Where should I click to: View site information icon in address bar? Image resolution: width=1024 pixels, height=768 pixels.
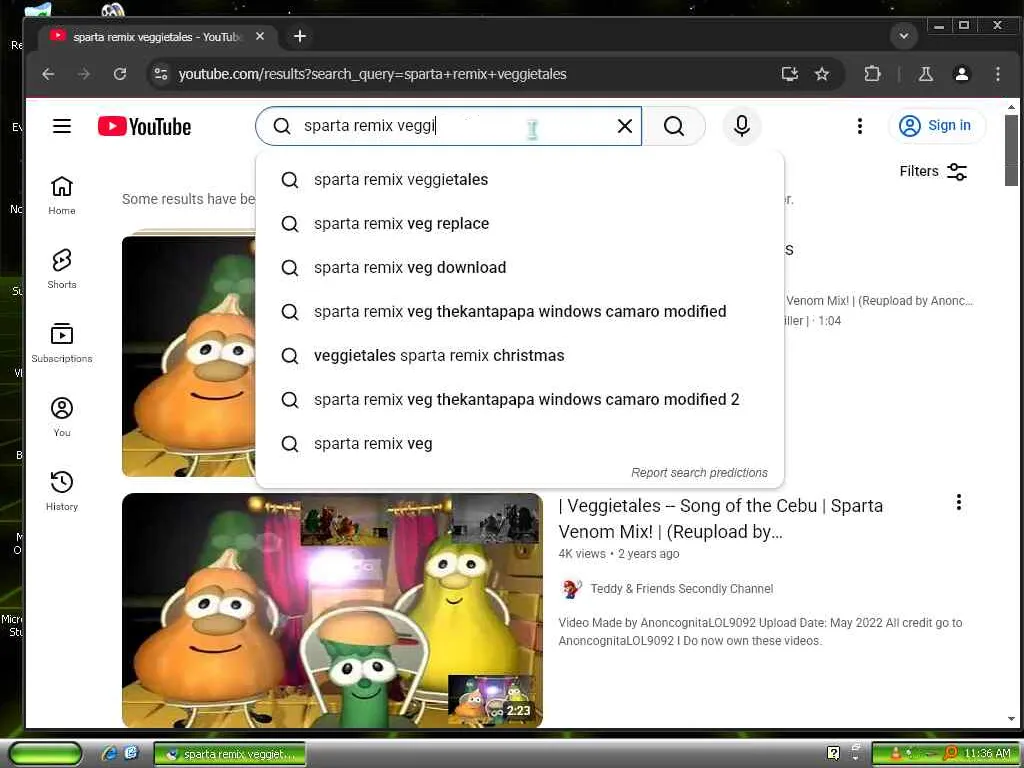pyautogui.click(x=161, y=74)
